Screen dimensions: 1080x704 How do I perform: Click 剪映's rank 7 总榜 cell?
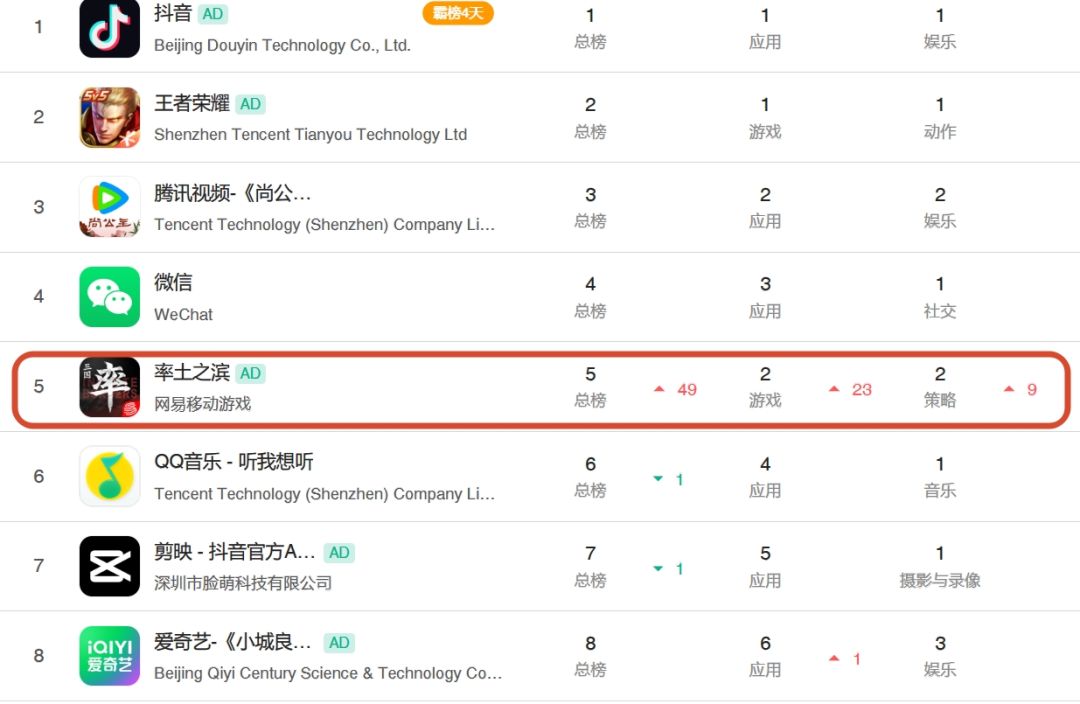[x=590, y=566]
